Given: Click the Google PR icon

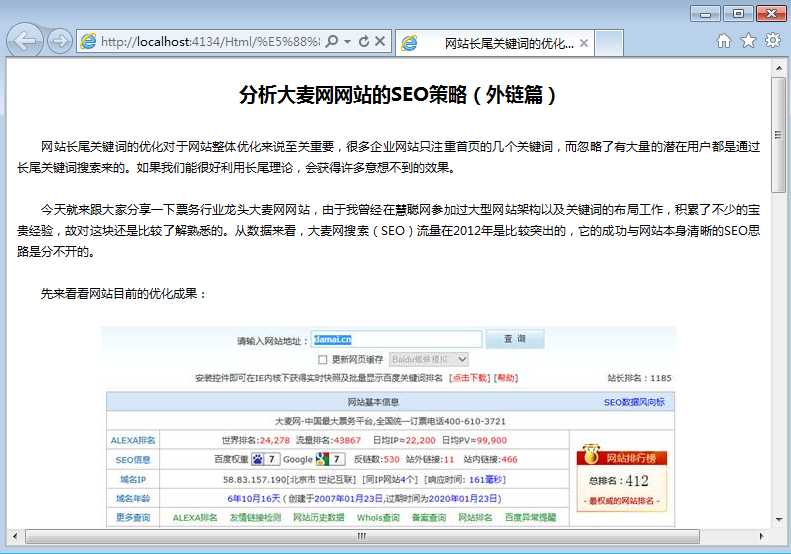Looking at the screenshot, I should 322,459.
